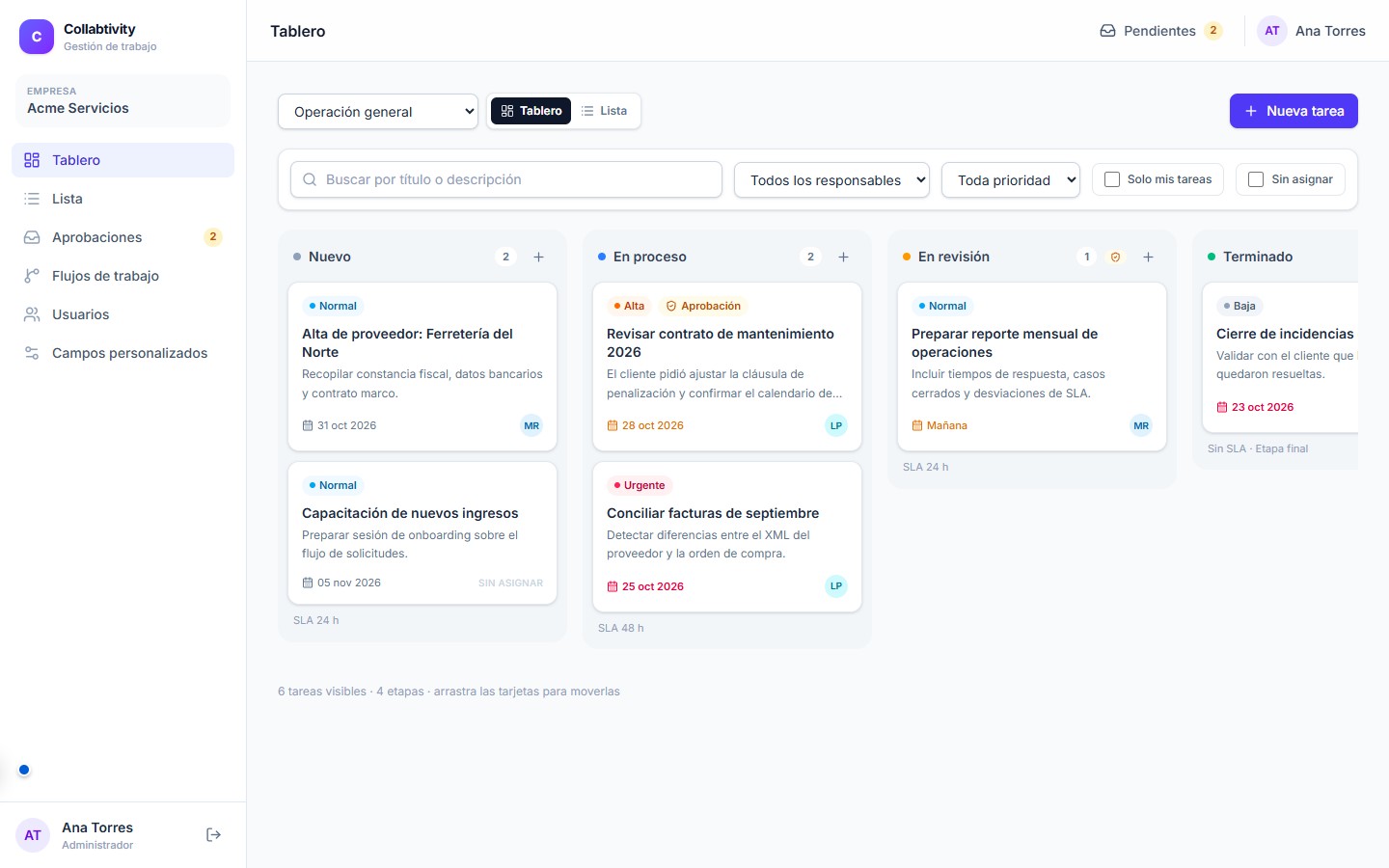
Task: Open Conciliar facturas de septiembre card
Action: pyautogui.click(x=727, y=537)
